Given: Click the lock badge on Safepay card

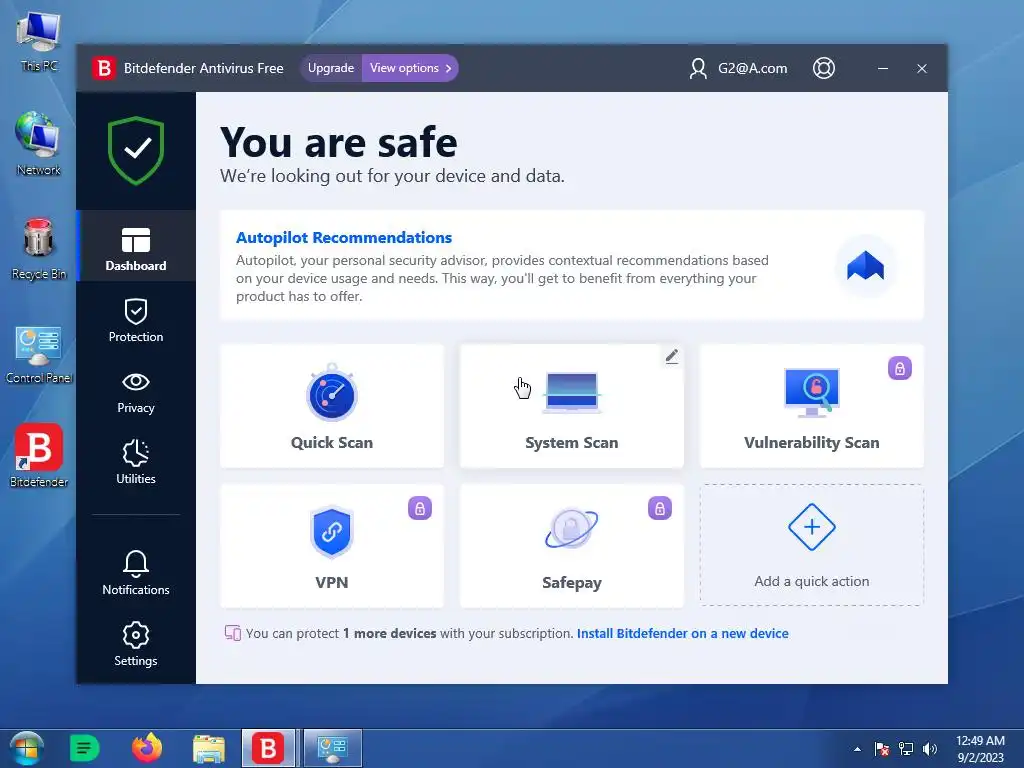Looking at the screenshot, I should pos(660,508).
